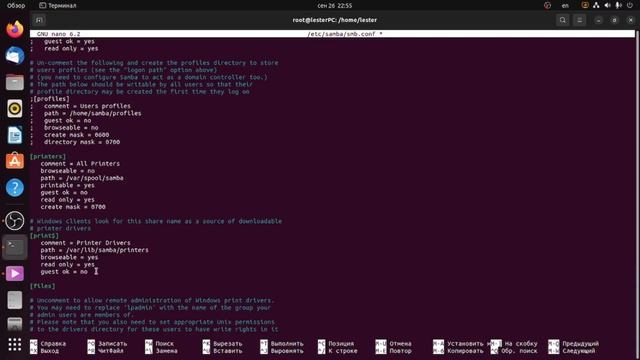This screenshot has height=360, width=640.
Task: Click the Выровнять shortcut label
Action: click(x=287, y=351)
